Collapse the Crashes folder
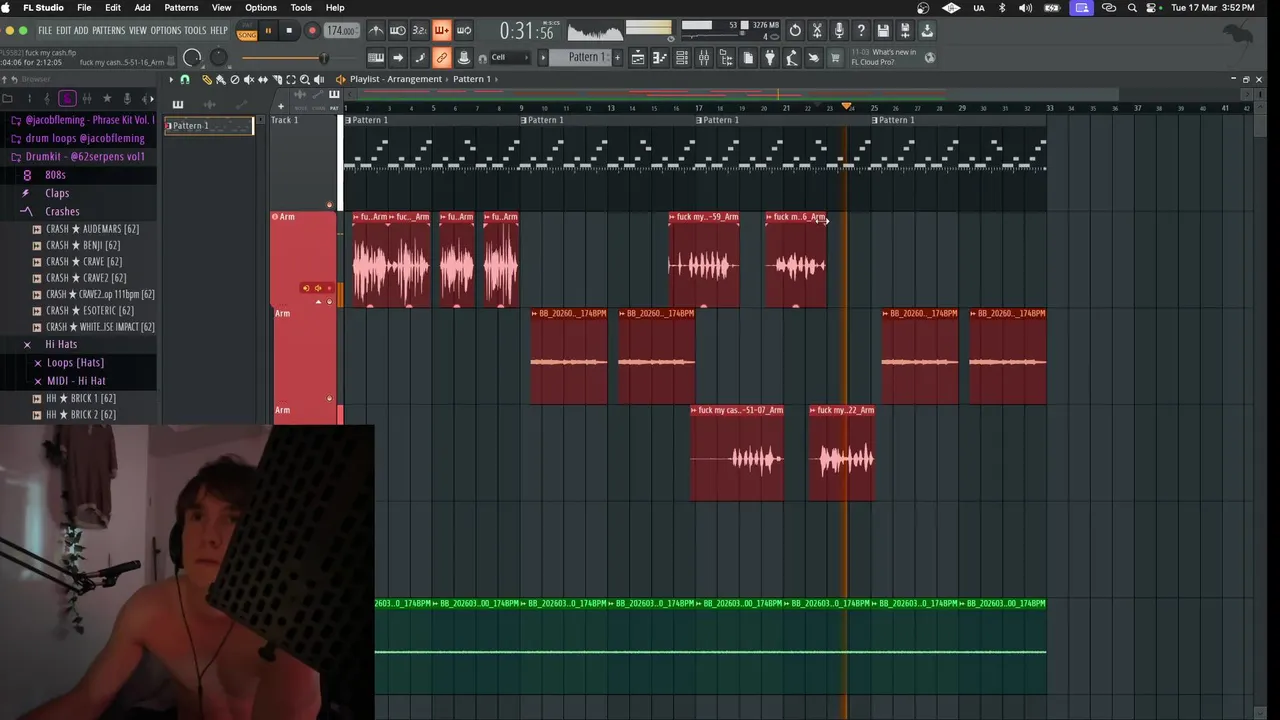Screen dimensions: 1280x720 (x=62, y=211)
